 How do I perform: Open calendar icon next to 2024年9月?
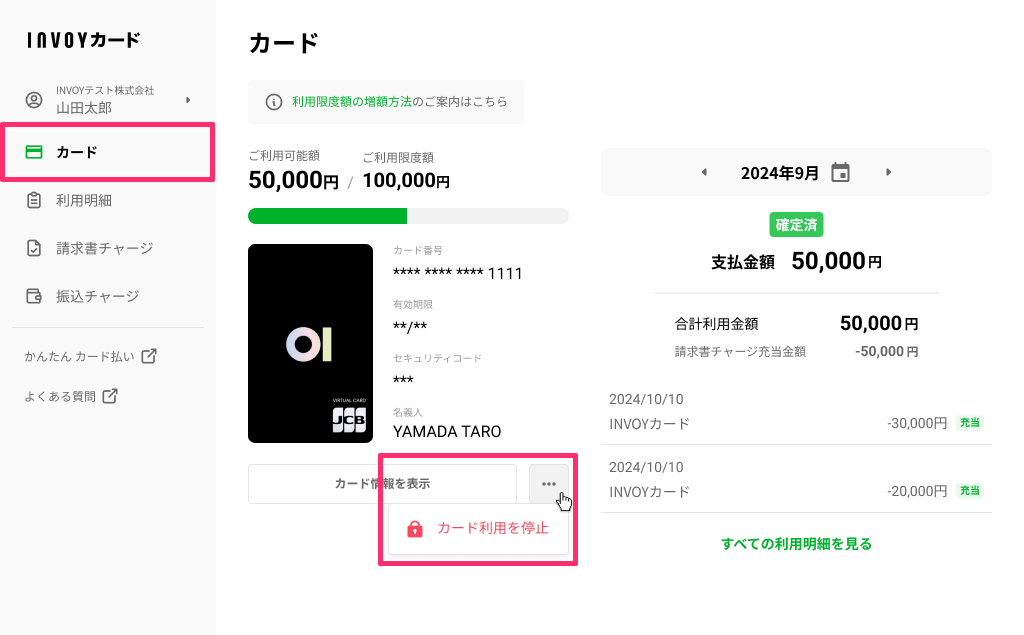[840, 172]
